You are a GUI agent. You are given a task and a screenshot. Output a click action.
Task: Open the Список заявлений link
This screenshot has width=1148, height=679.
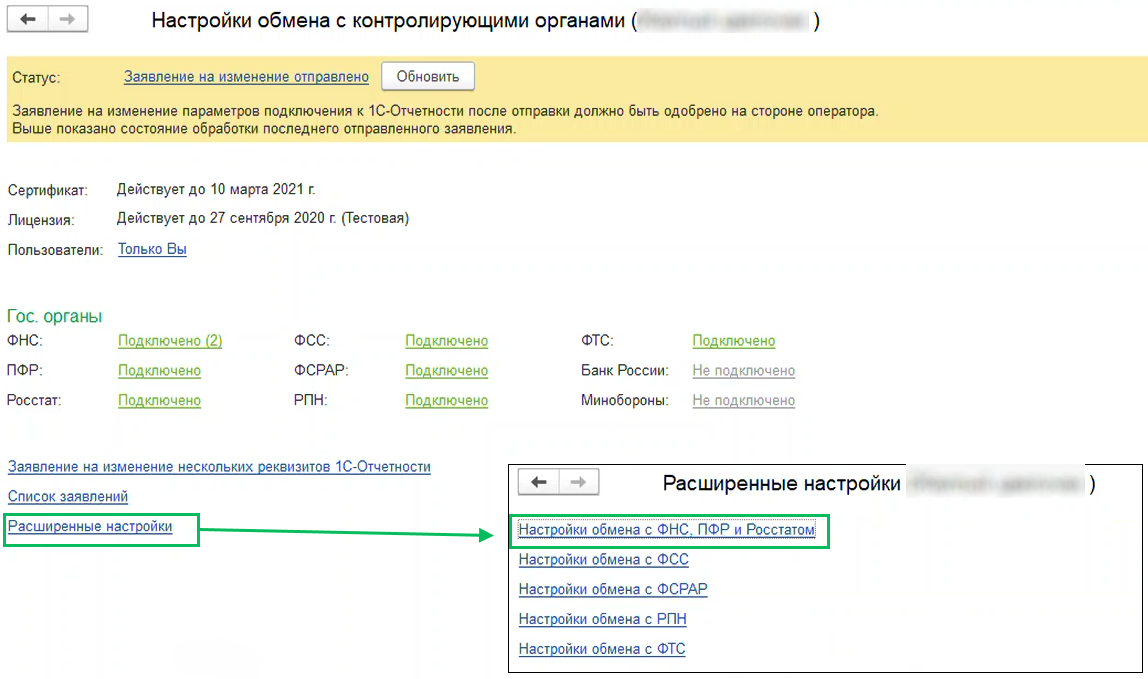click(68, 497)
